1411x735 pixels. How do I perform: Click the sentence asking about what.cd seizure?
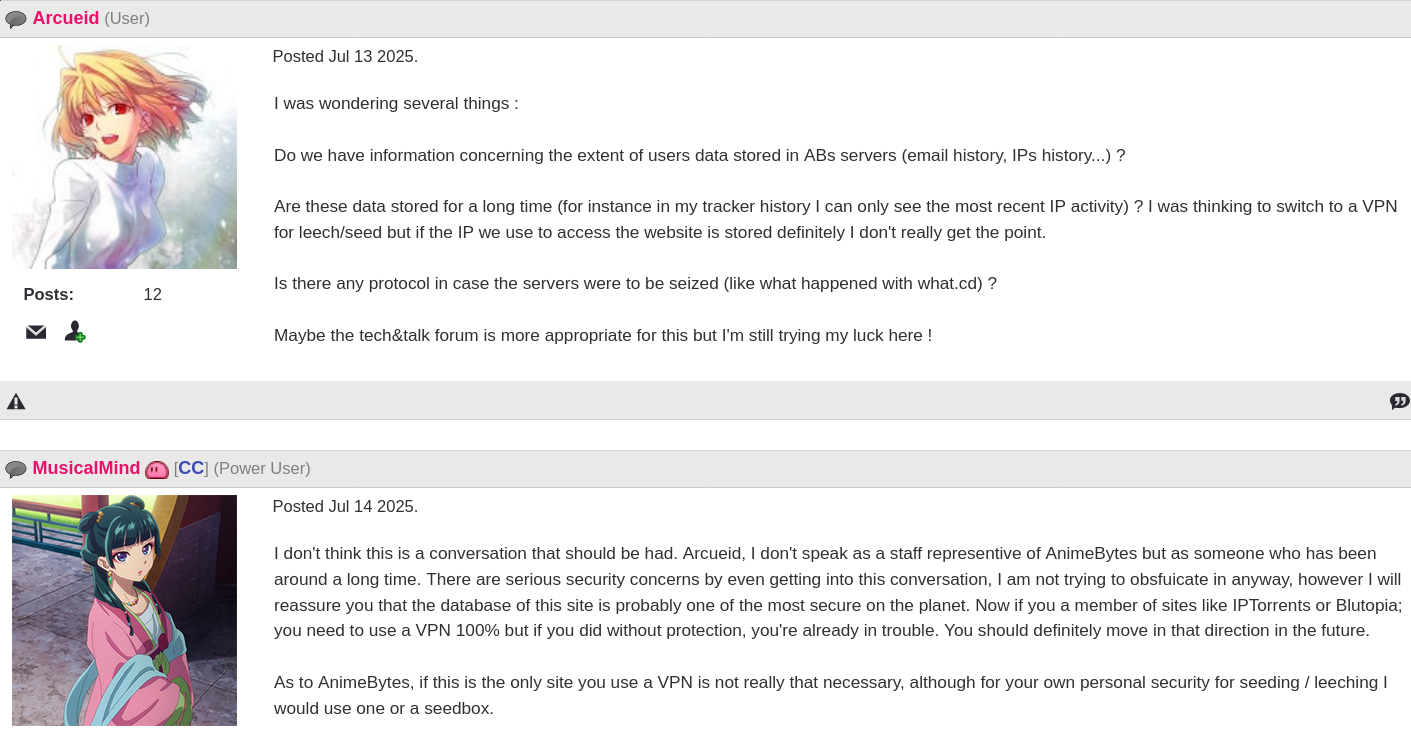(635, 283)
